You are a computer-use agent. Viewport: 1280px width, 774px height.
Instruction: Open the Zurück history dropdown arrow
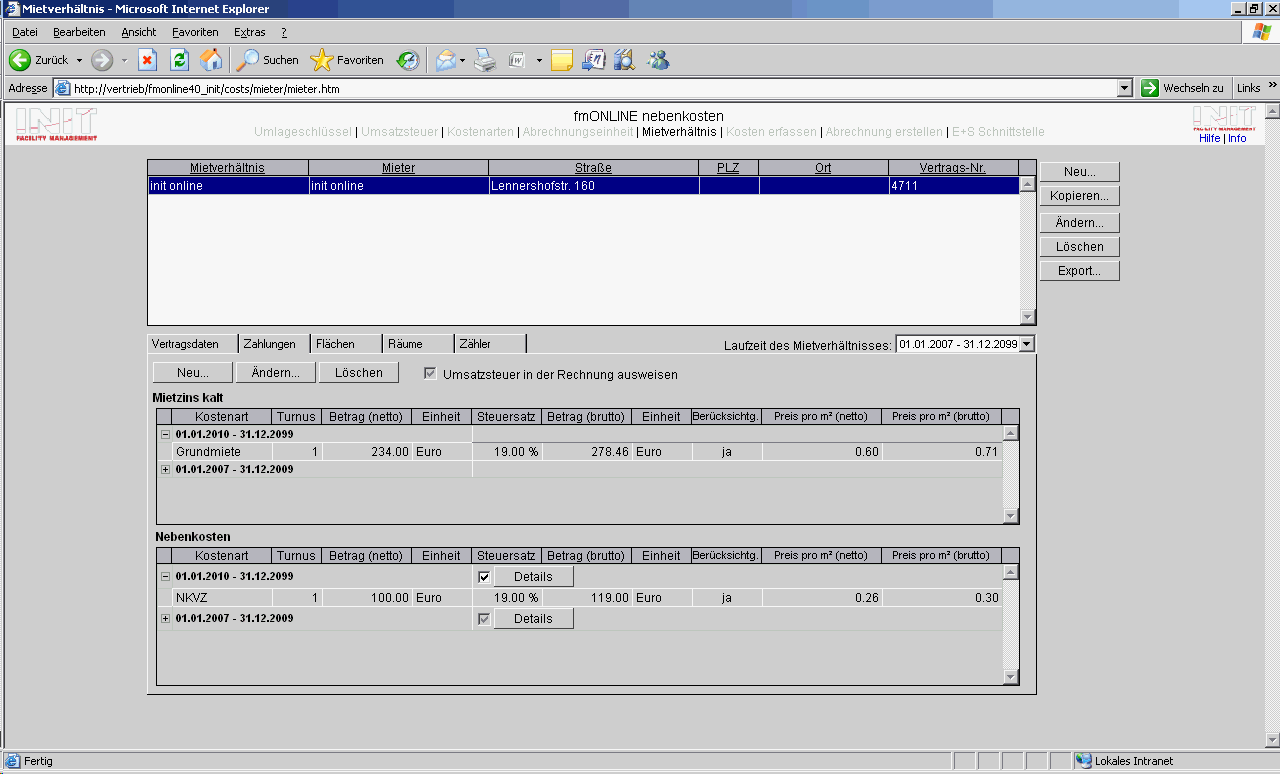(x=79, y=60)
